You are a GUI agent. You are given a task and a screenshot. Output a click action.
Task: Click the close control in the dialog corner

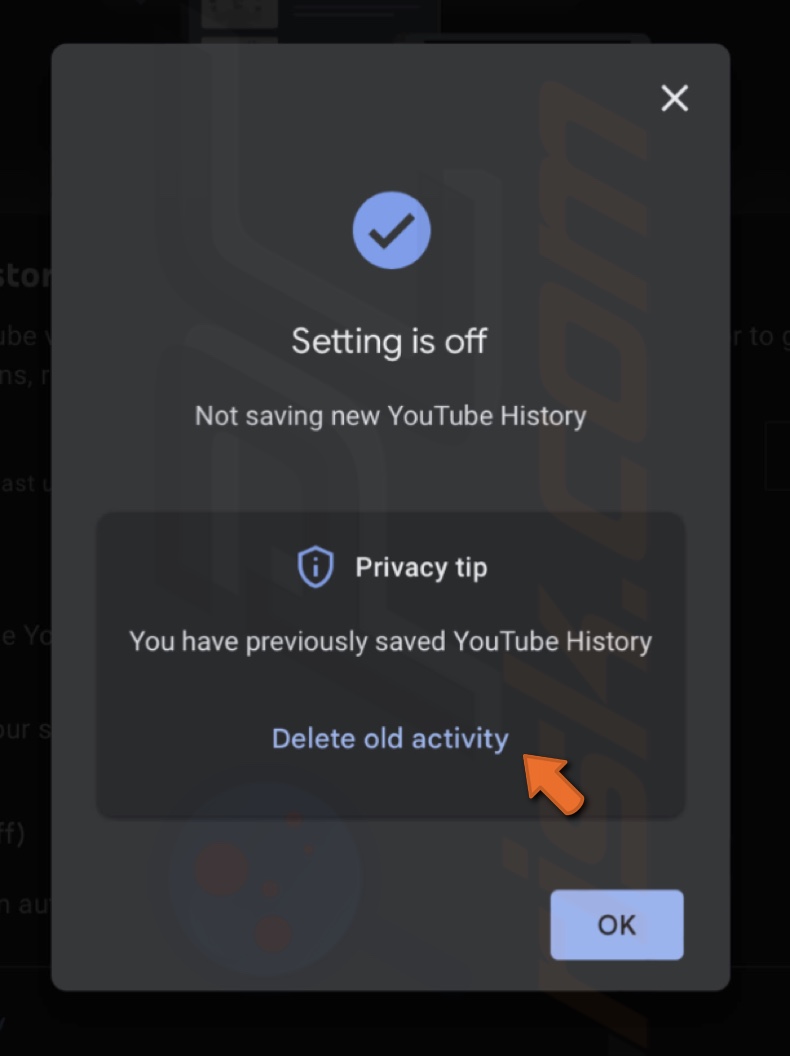pos(674,98)
